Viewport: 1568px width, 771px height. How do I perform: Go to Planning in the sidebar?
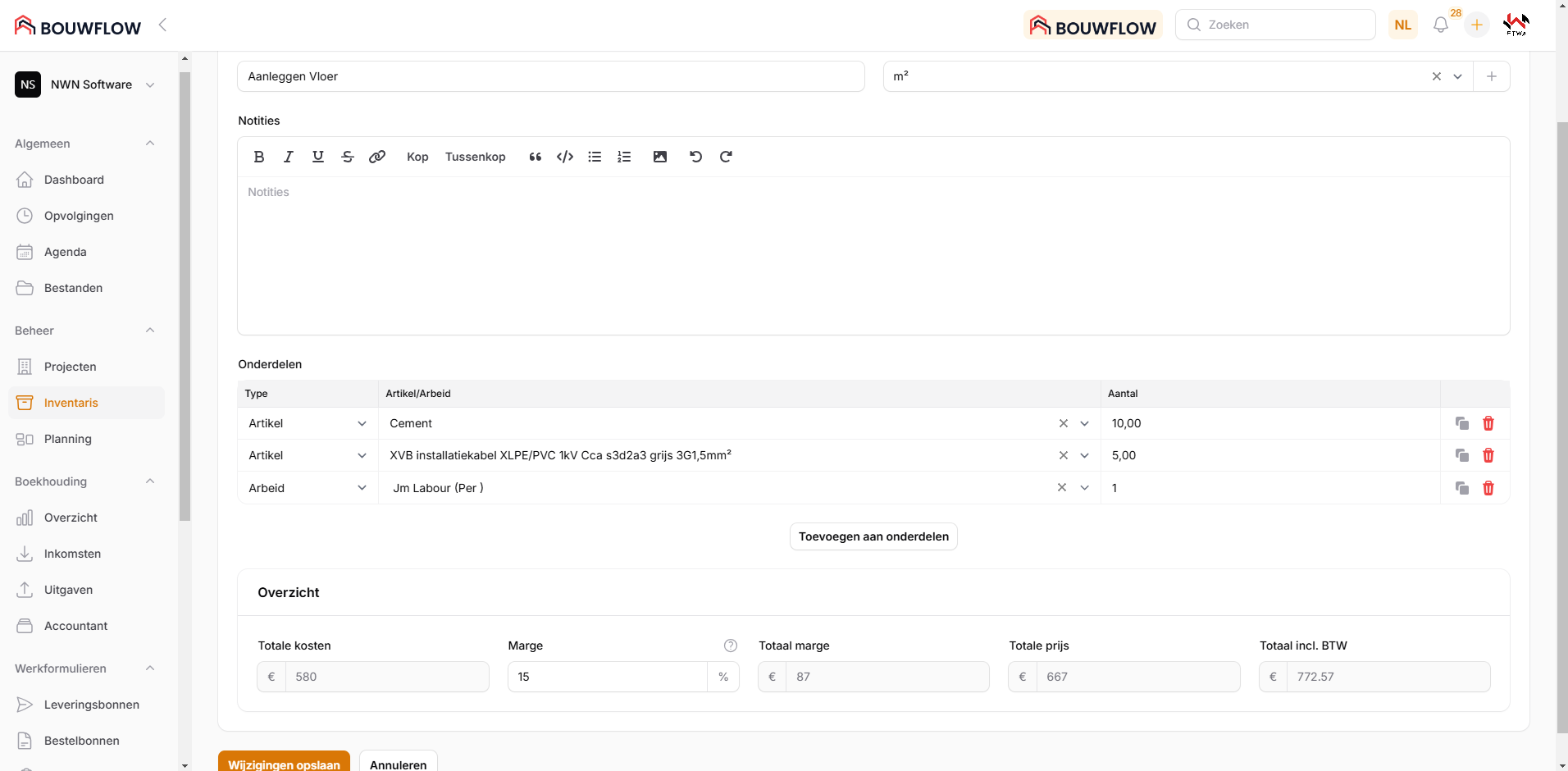[x=68, y=439]
